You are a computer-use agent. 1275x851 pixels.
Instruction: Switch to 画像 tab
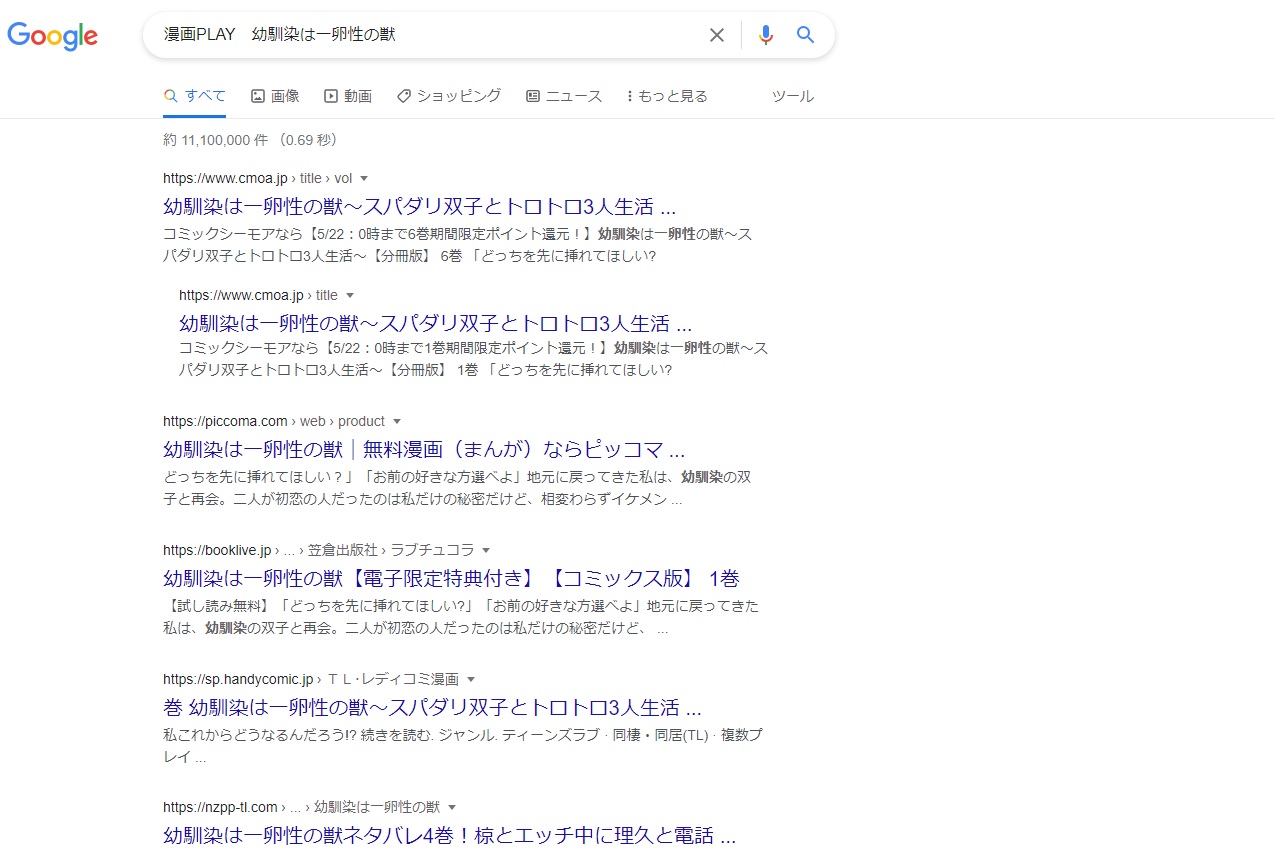tap(275, 96)
